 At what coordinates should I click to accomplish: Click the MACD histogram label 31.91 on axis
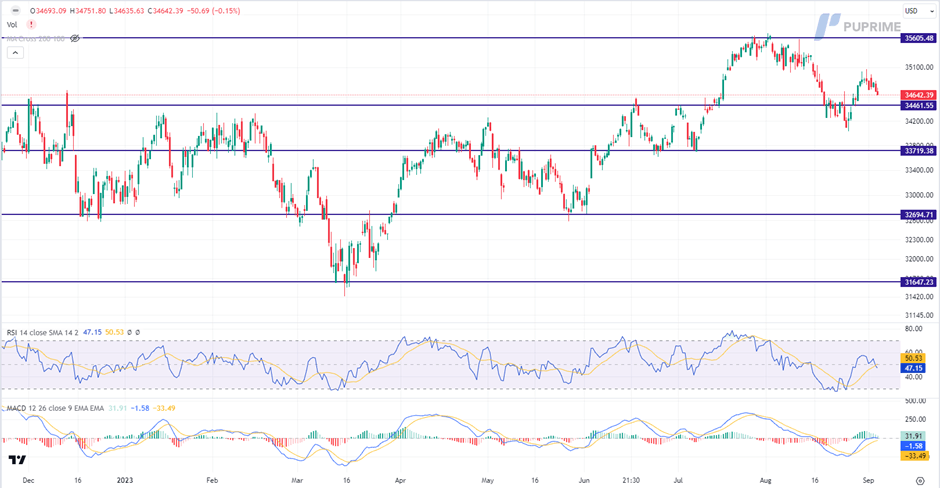[x=914, y=436]
